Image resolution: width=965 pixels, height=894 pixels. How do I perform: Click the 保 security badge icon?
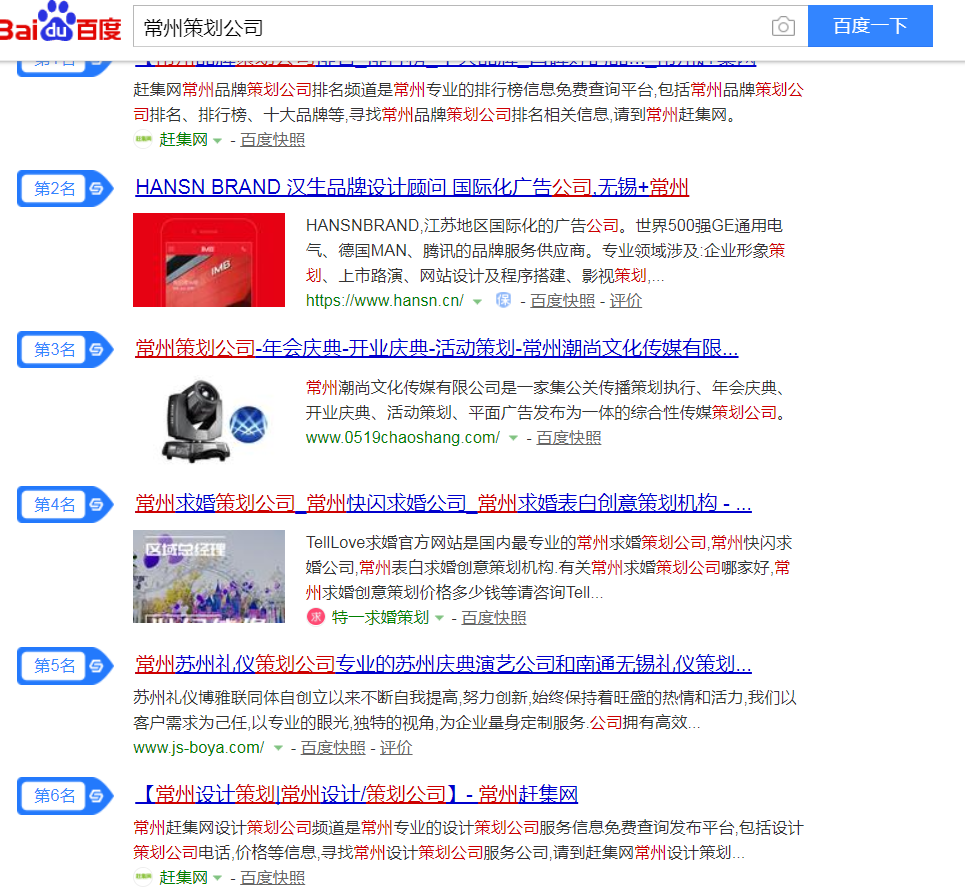click(503, 300)
